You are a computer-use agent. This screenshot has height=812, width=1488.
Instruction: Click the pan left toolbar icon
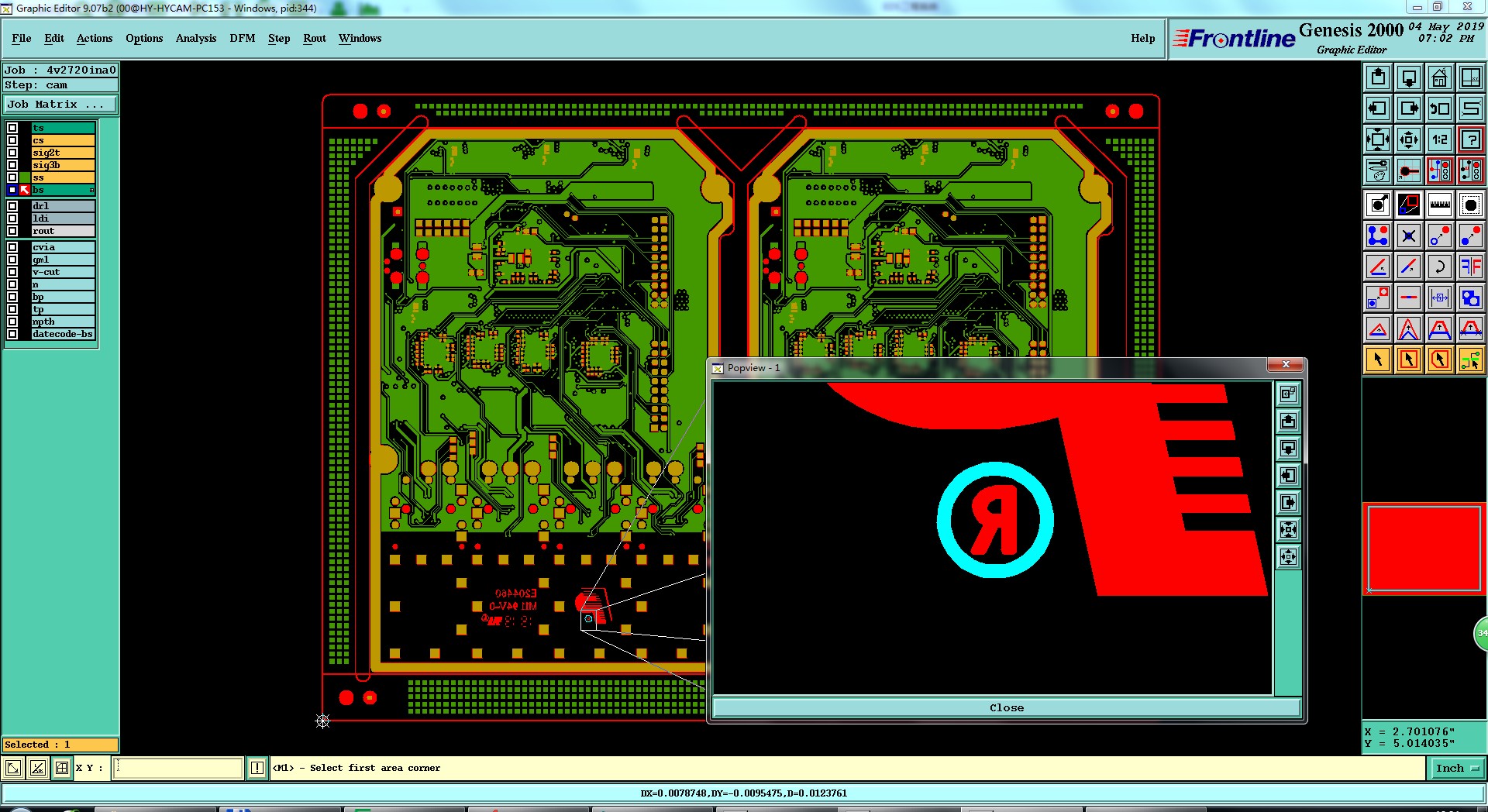click(x=1378, y=108)
